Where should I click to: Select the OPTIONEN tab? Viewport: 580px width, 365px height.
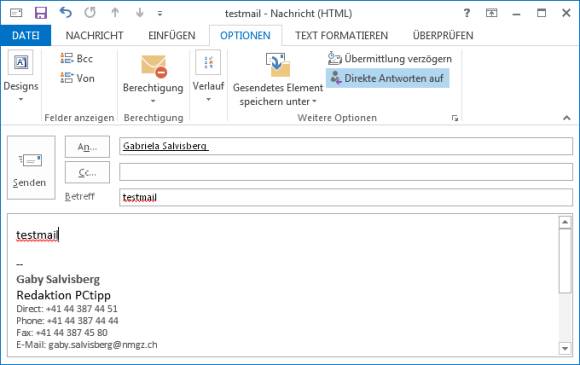pyautogui.click(x=245, y=36)
